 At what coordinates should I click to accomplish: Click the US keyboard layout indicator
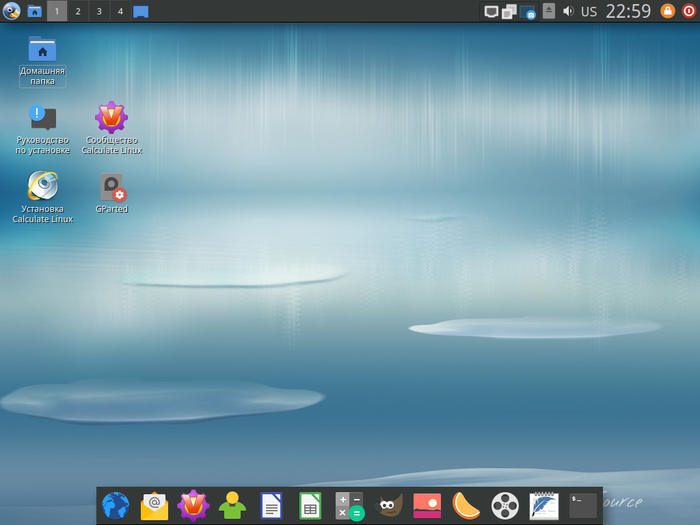point(589,12)
